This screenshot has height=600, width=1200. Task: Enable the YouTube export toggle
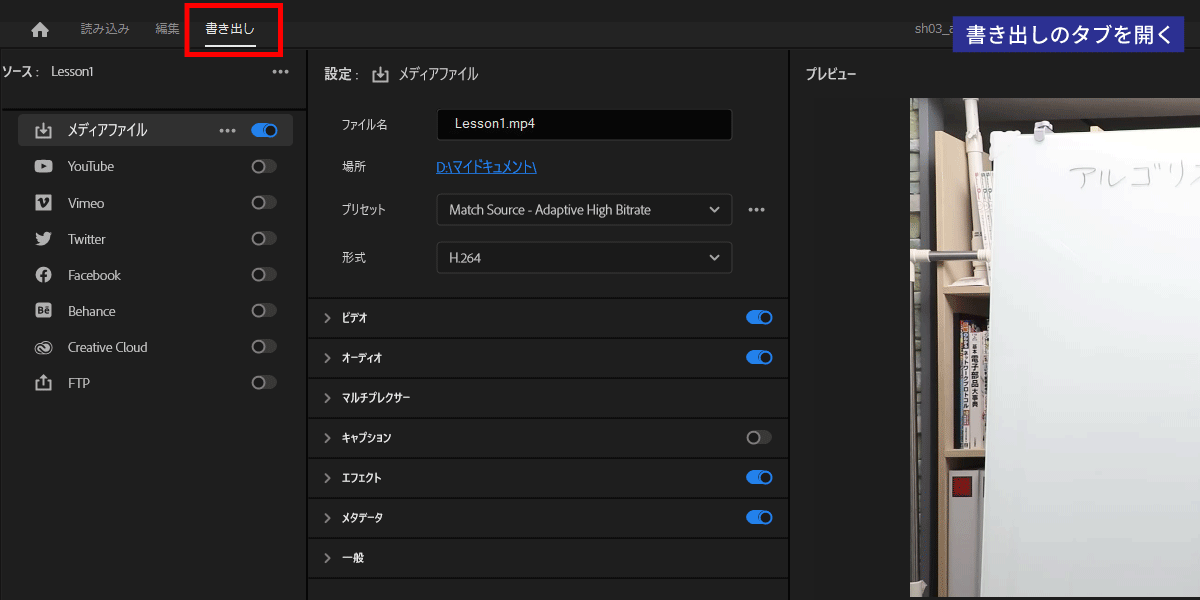(264, 167)
